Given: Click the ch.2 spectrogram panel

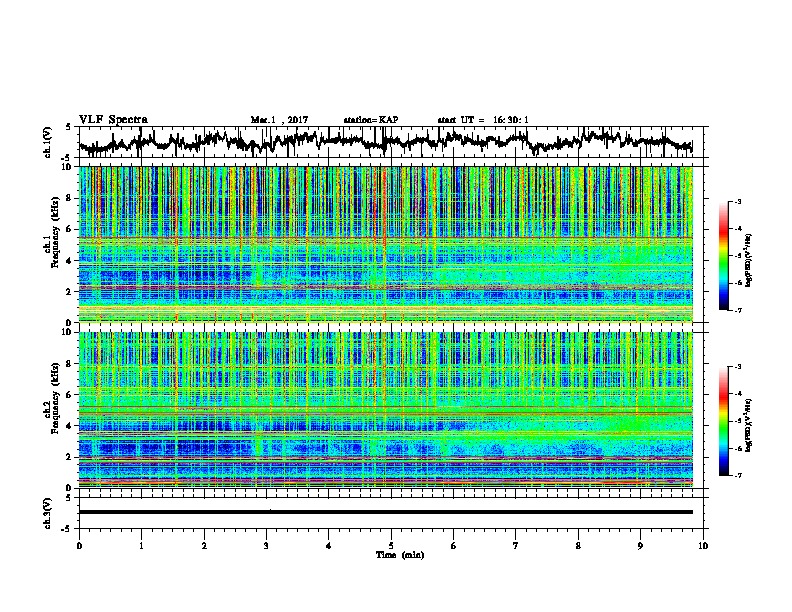Looking at the screenshot, I should [x=386, y=410].
